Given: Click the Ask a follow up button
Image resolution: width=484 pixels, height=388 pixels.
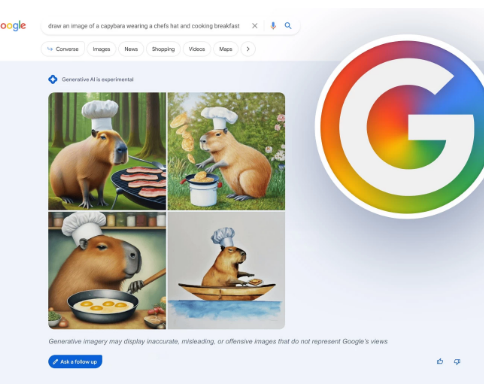Looking at the screenshot, I should coord(75,362).
